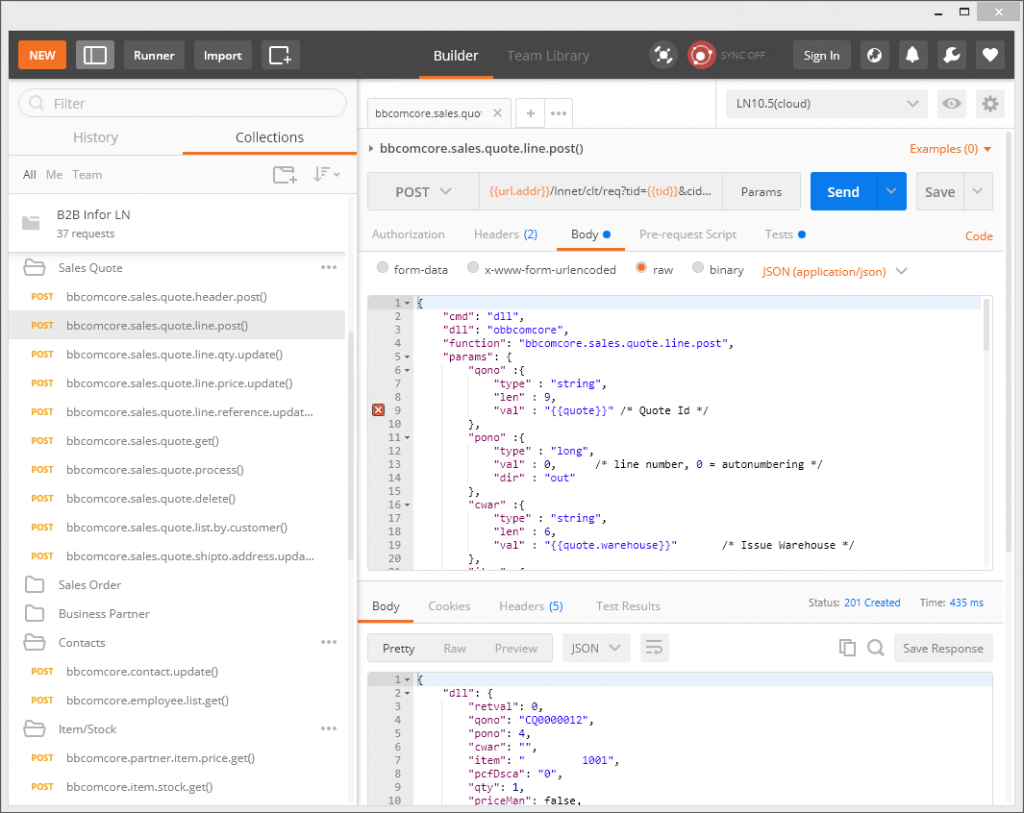Select binary body type
This screenshot has height=813, width=1024.
pos(697,268)
